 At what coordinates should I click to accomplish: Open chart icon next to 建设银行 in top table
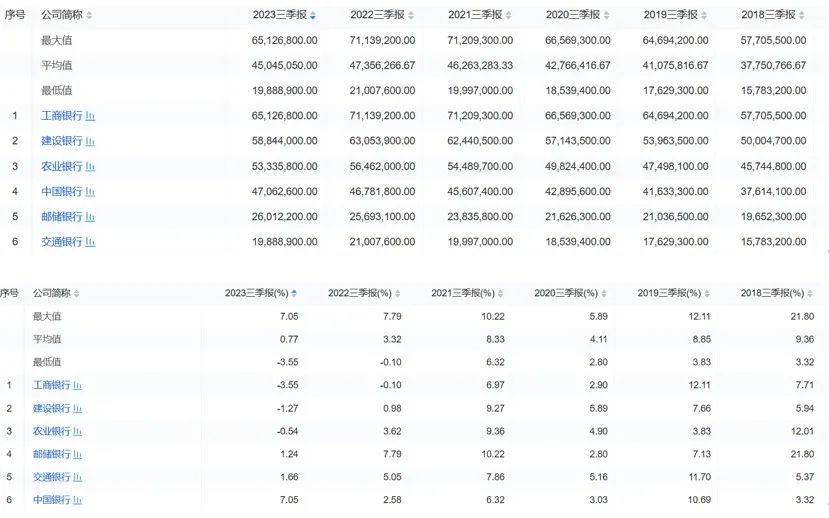click(90, 141)
